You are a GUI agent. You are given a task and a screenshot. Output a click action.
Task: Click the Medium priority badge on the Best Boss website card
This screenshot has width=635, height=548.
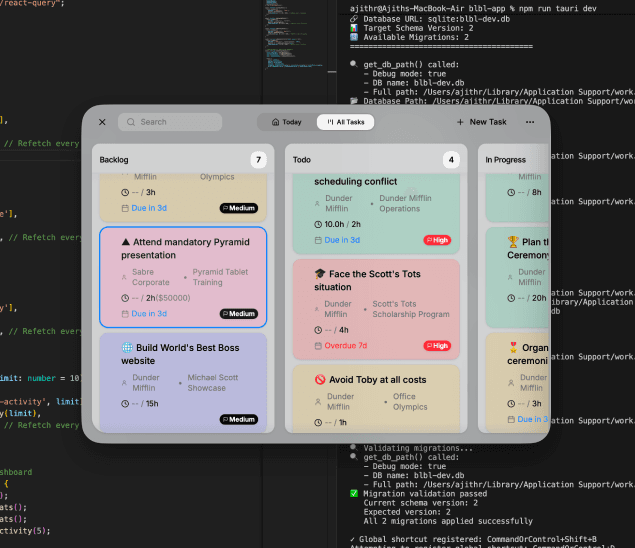[x=239, y=420]
